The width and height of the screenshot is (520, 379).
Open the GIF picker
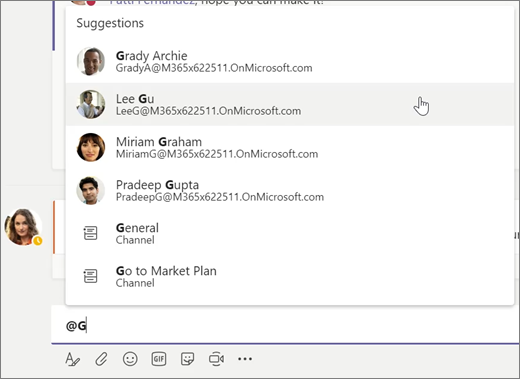click(159, 359)
